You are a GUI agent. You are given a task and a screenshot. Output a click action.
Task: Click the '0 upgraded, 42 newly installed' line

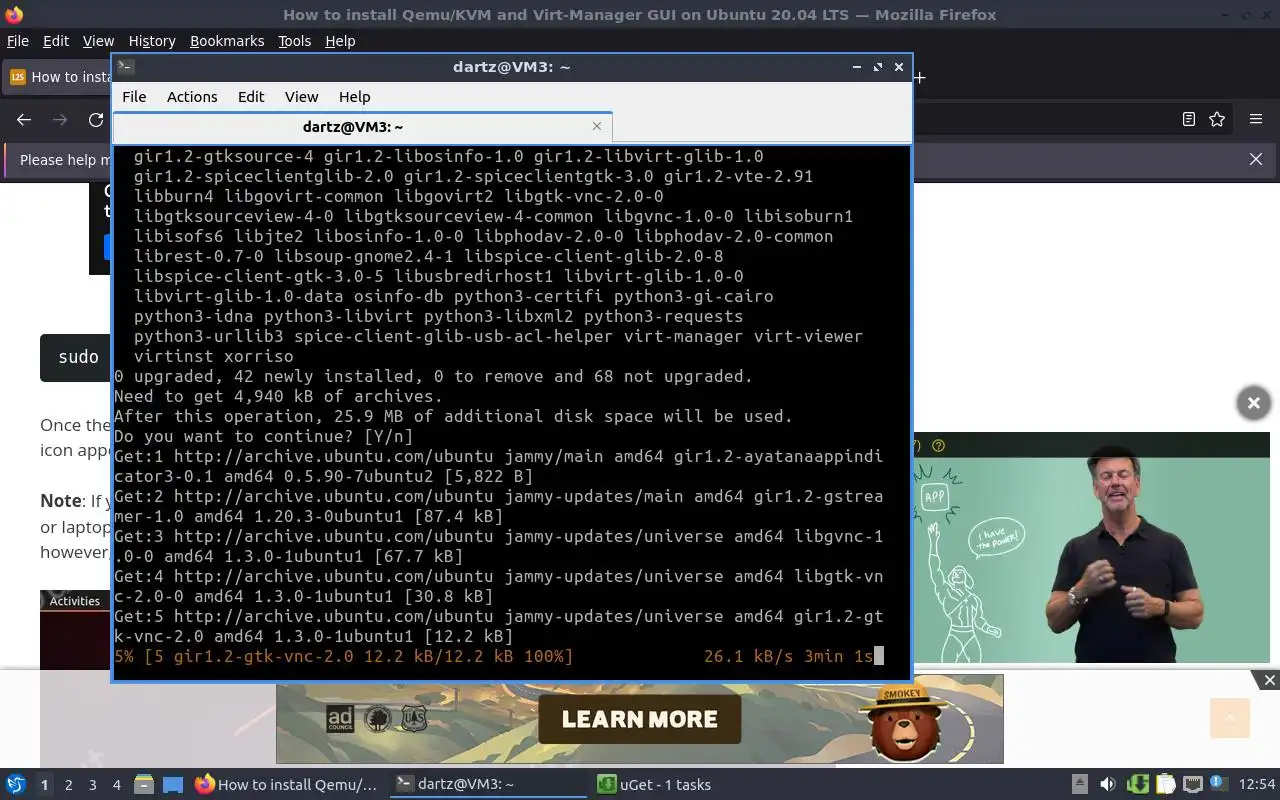pos(433,376)
